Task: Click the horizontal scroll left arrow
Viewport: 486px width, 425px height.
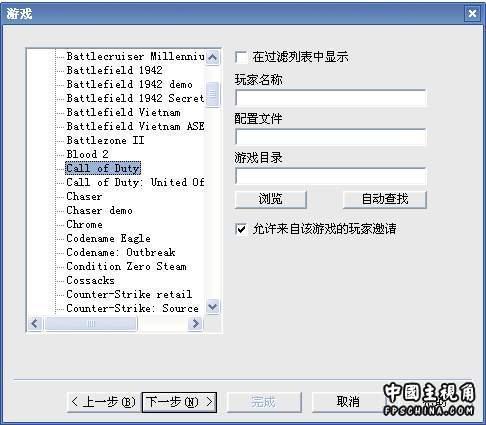Action: pyautogui.click(x=35, y=323)
